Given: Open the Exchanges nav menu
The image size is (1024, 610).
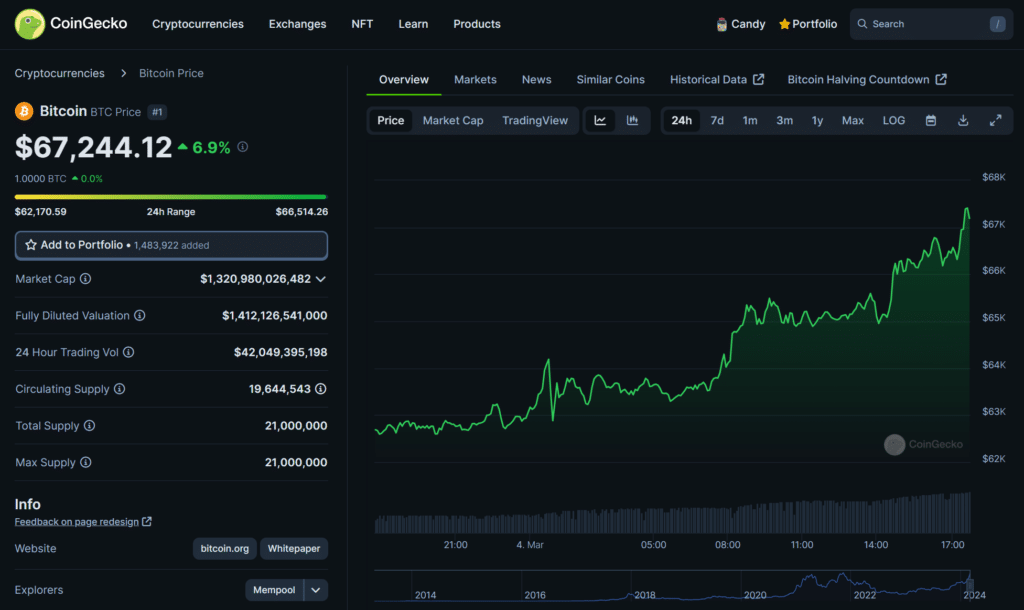Looking at the screenshot, I should tap(297, 24).
